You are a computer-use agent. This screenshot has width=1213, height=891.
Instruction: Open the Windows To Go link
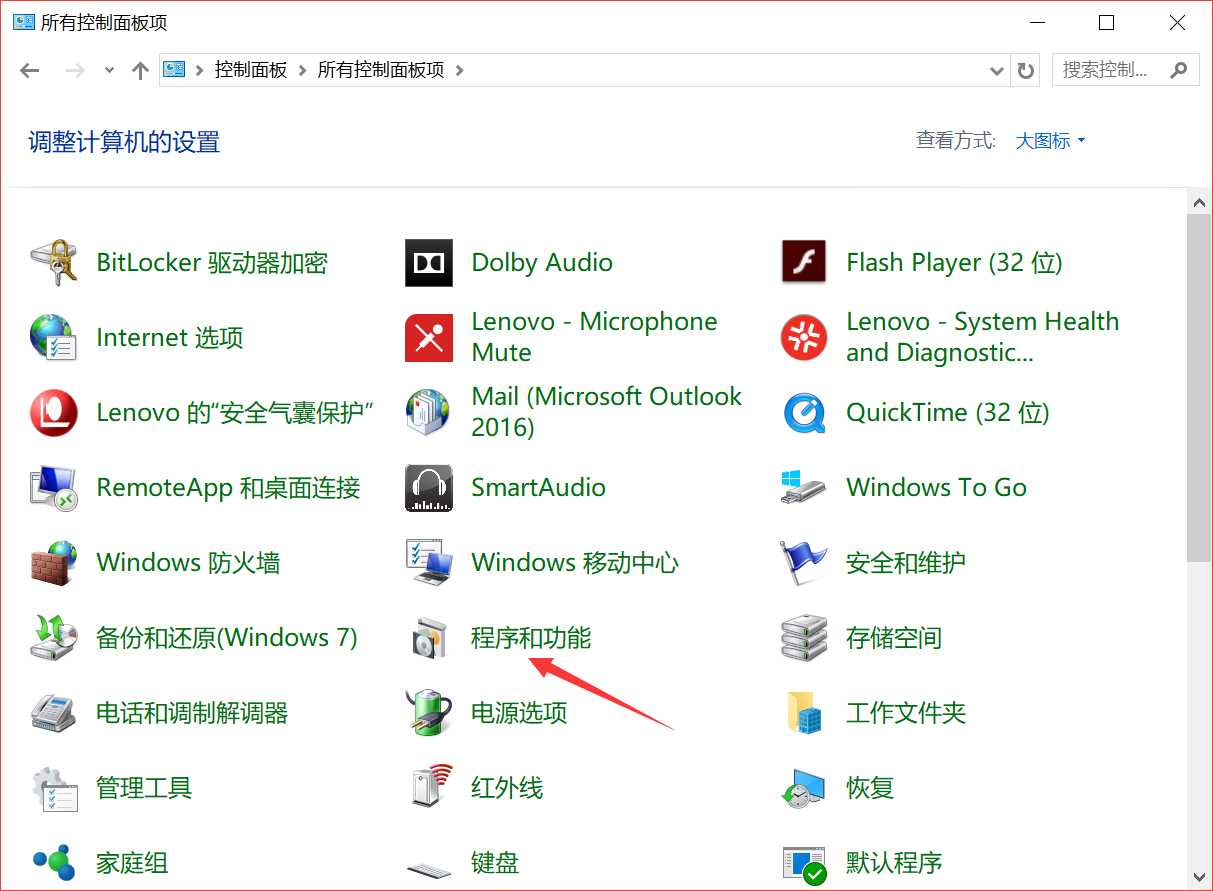pos(936,488)
